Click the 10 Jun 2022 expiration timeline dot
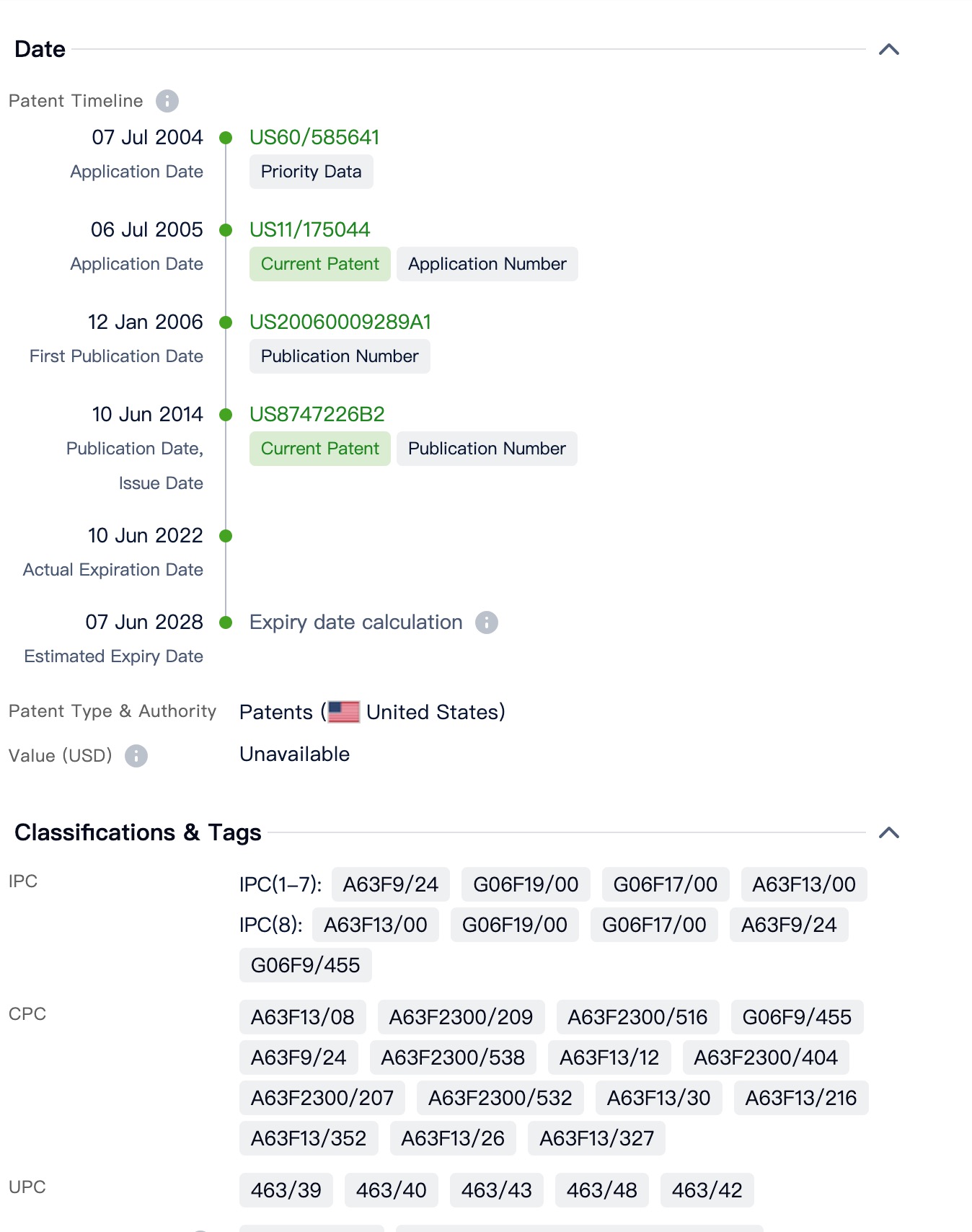The height and width of the screenshot is (1232, 972). [226, 536]
